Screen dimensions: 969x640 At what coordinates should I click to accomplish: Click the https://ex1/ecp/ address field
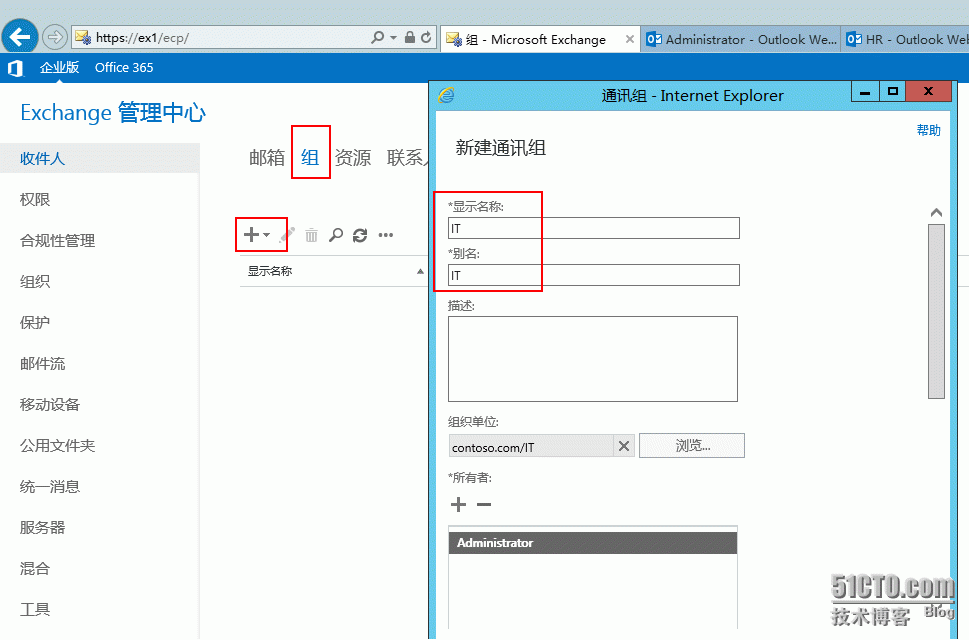pyautogui.click(x=219, y=37)
